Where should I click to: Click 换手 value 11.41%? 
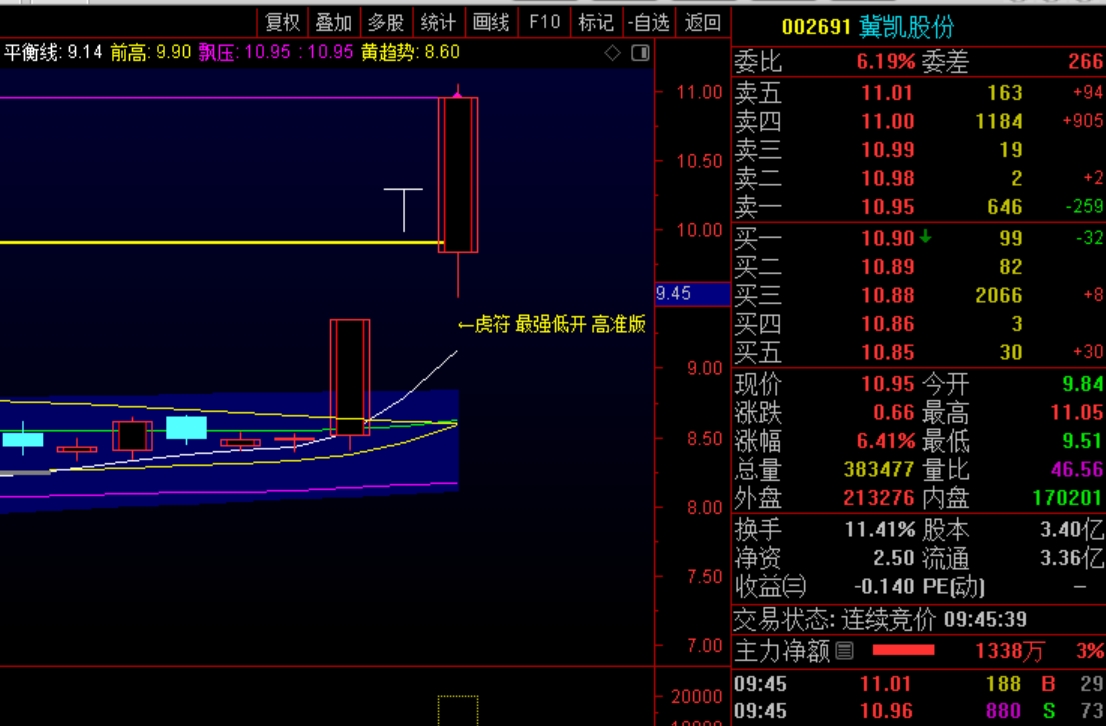tap(880, 529)
